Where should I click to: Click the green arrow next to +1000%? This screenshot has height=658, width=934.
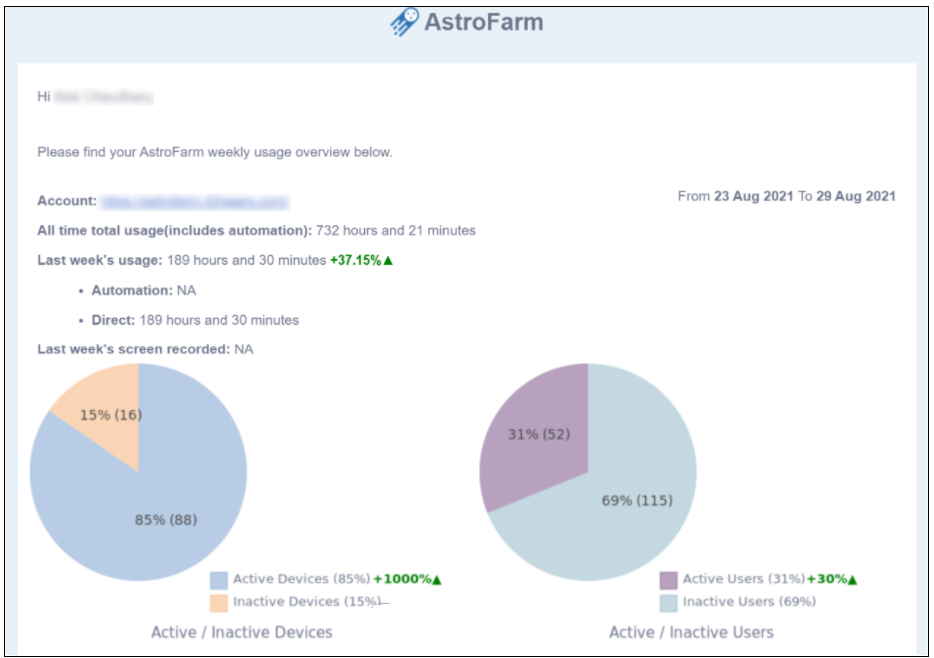point(436,579)
